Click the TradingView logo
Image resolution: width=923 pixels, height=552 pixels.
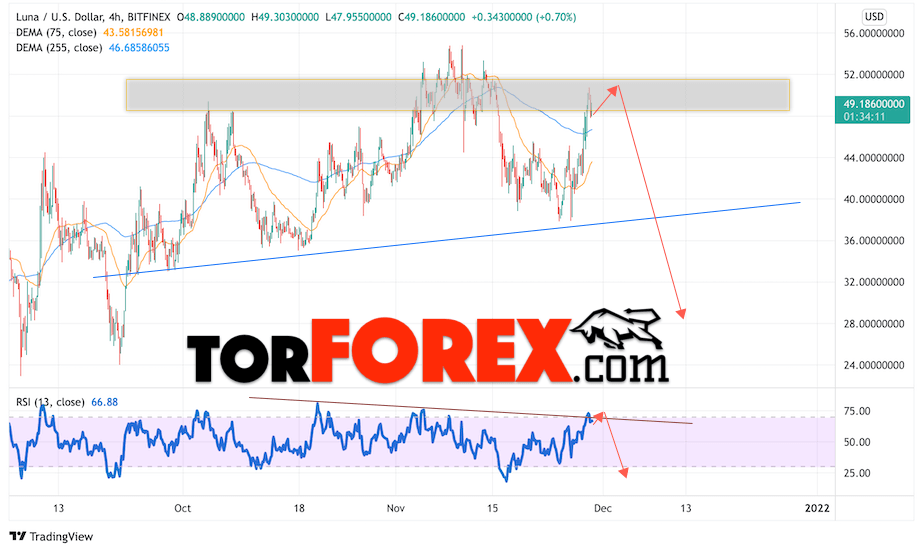[51, 536]
